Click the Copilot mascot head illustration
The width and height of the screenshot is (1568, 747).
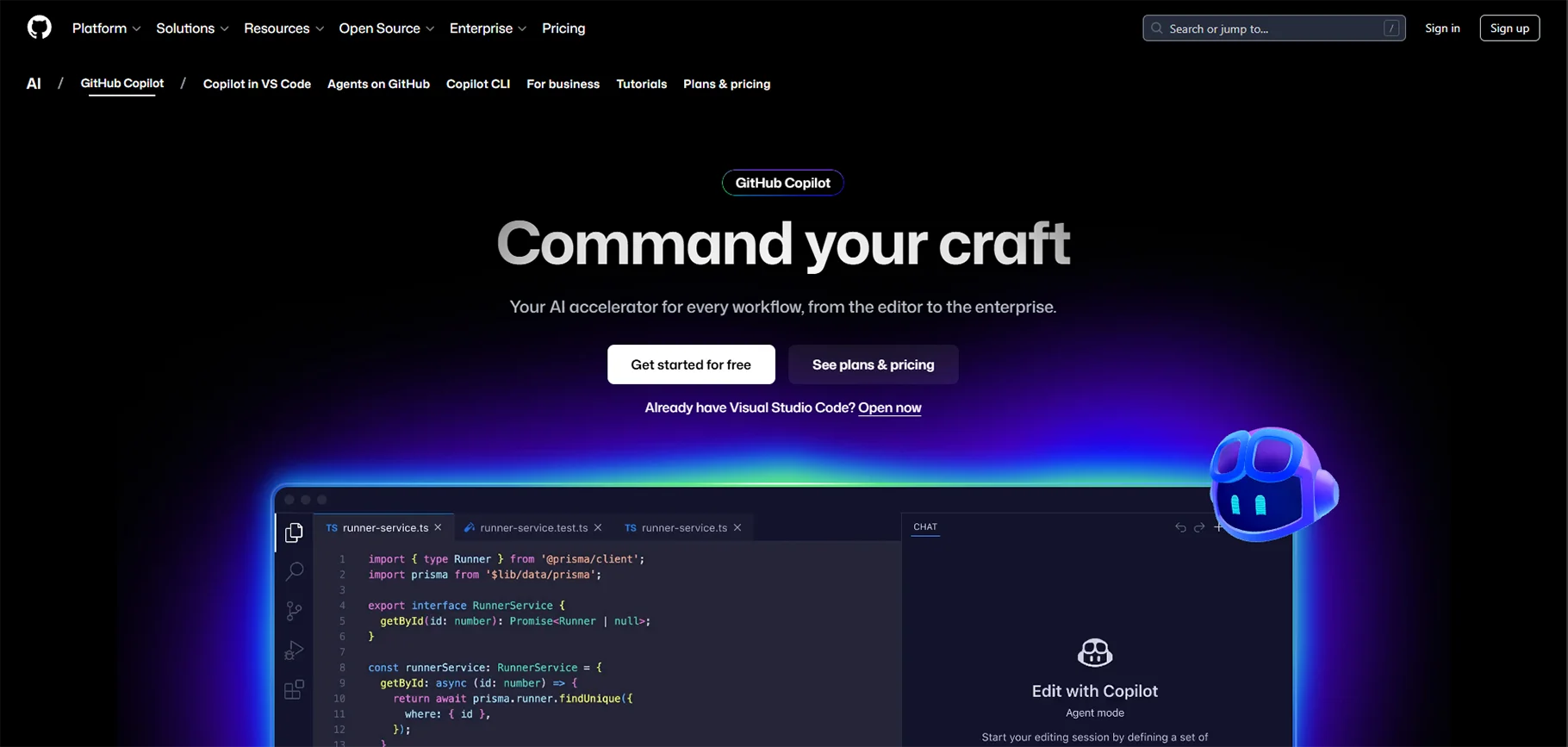click(x=1273, y=484)
